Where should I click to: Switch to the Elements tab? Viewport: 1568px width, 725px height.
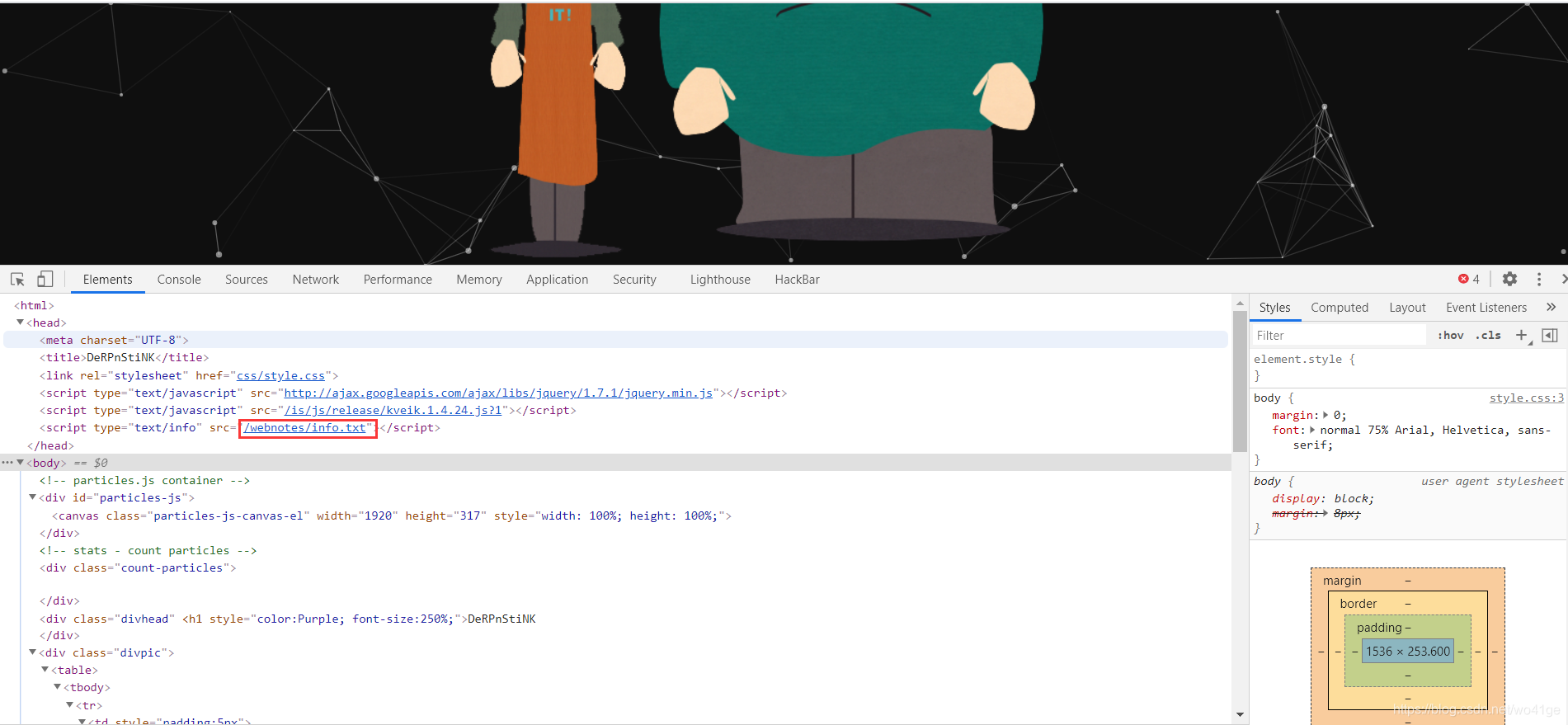click(x=107, y=280)
